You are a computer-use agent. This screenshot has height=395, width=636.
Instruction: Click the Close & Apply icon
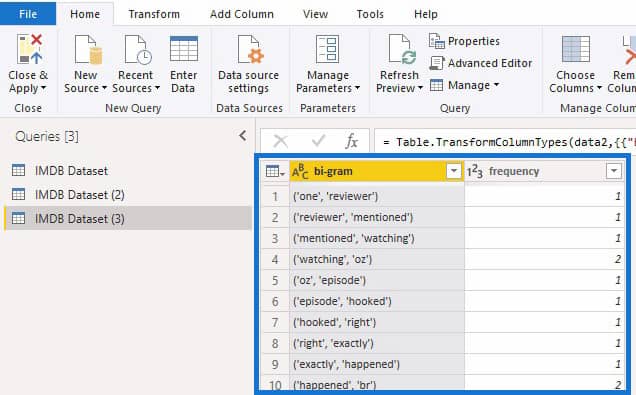tap(29, 49)
